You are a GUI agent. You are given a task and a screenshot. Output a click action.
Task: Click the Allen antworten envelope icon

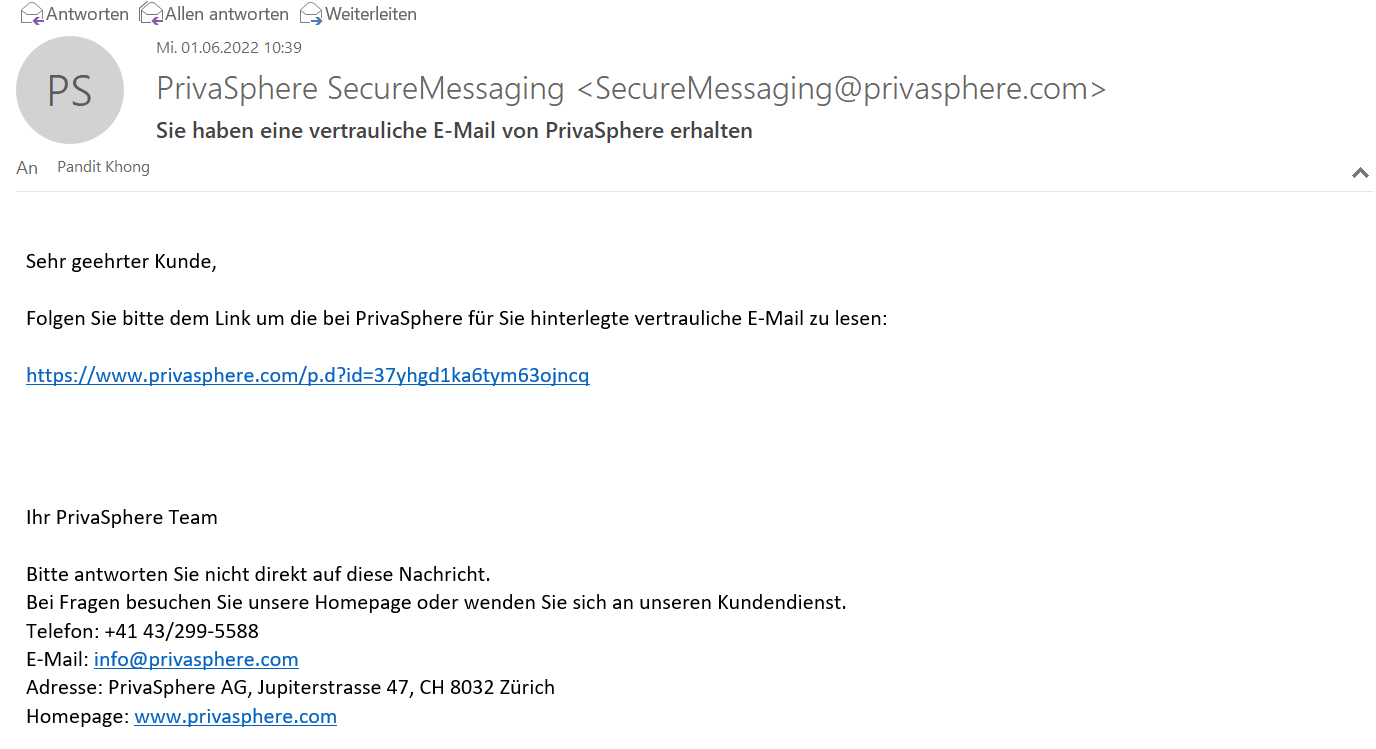point(151,14)
